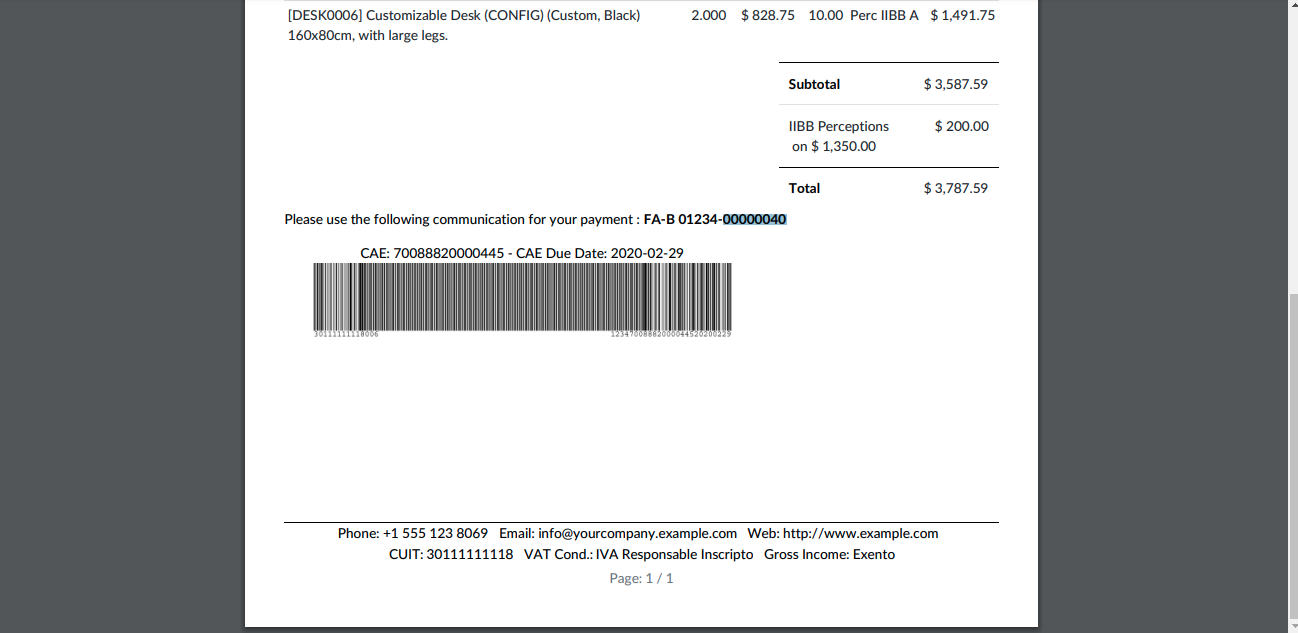Click the 'CUIT: 30111111118' footer text
1298x633 pixels.
tap(451, 554)
